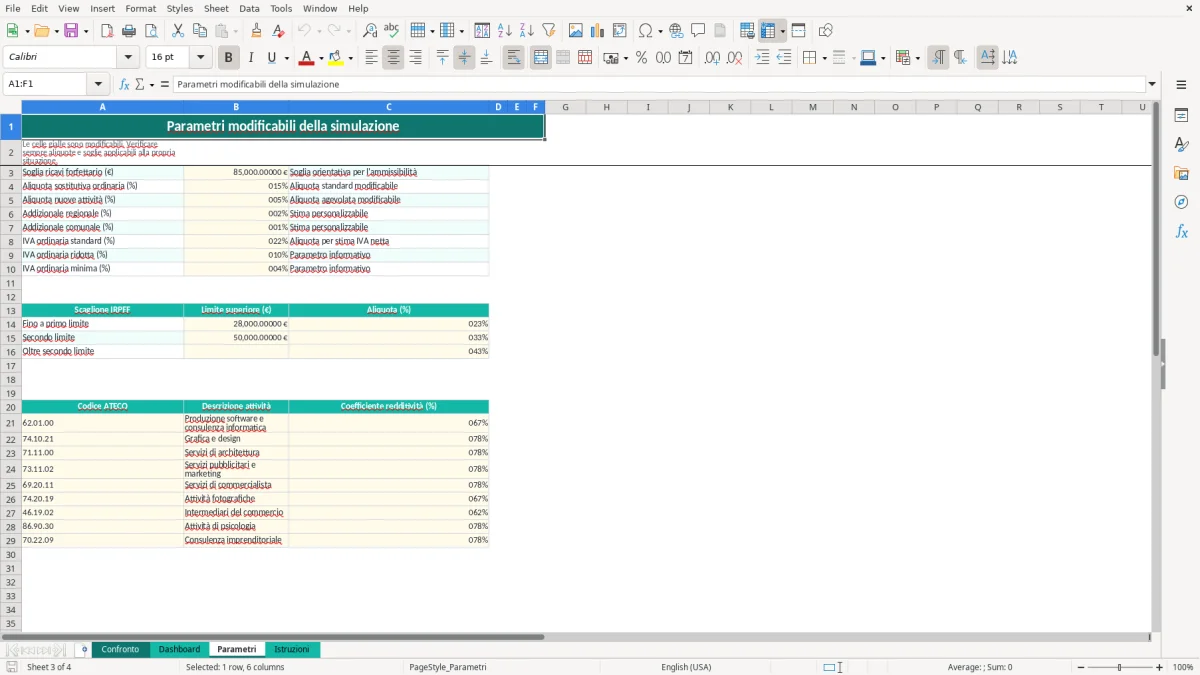Click the Sort (AZ/ZA) dialog icon
The width and height of the screenshot is (1200, 675).
pos(482,31)
